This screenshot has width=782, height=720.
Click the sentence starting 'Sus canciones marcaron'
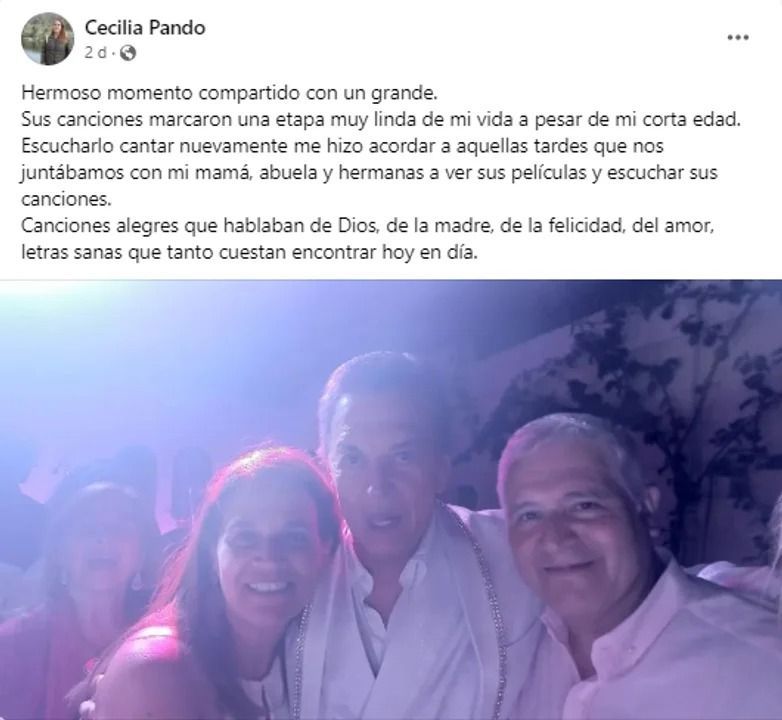[381, 120]
